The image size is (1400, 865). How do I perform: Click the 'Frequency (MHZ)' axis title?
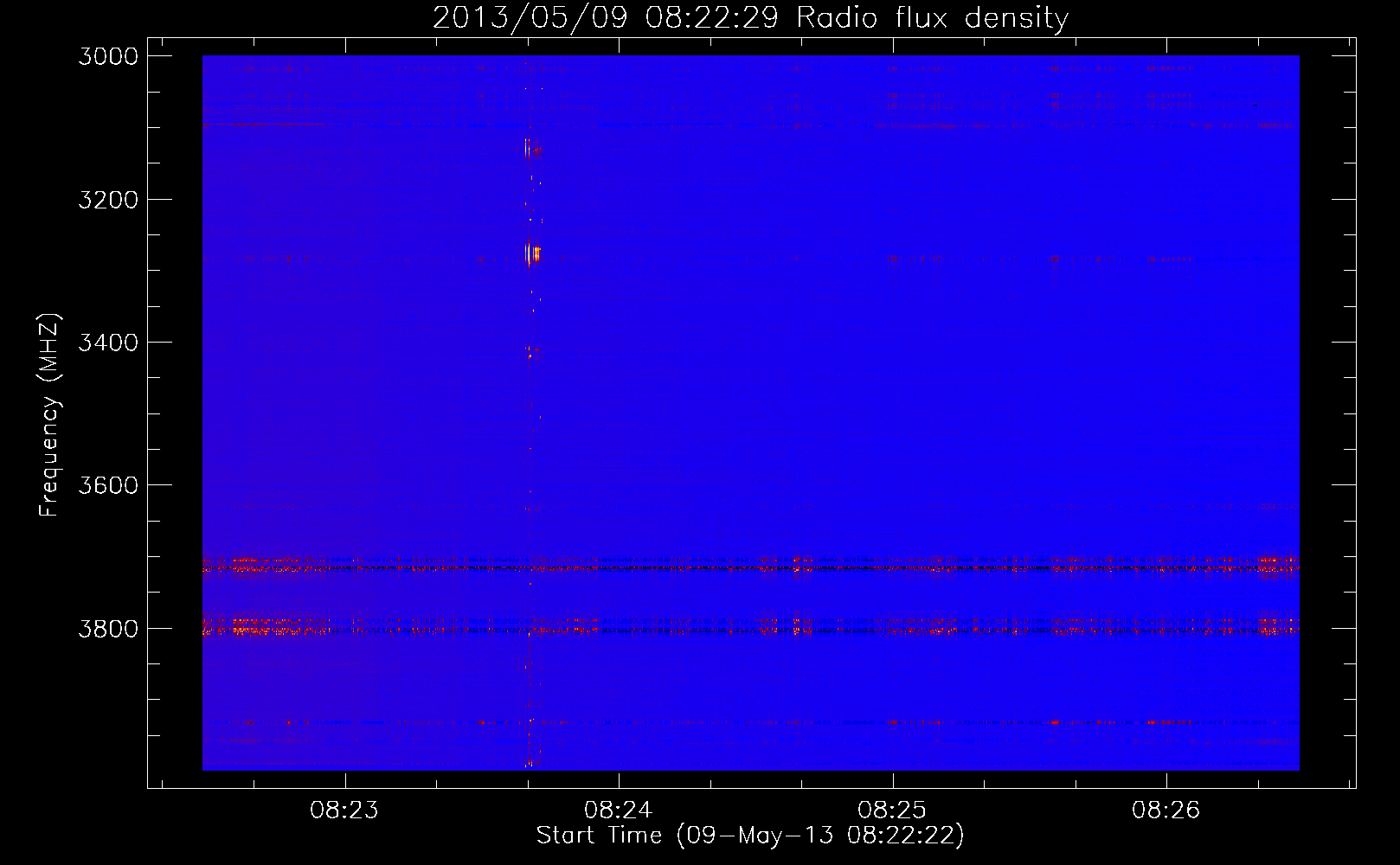49,415
